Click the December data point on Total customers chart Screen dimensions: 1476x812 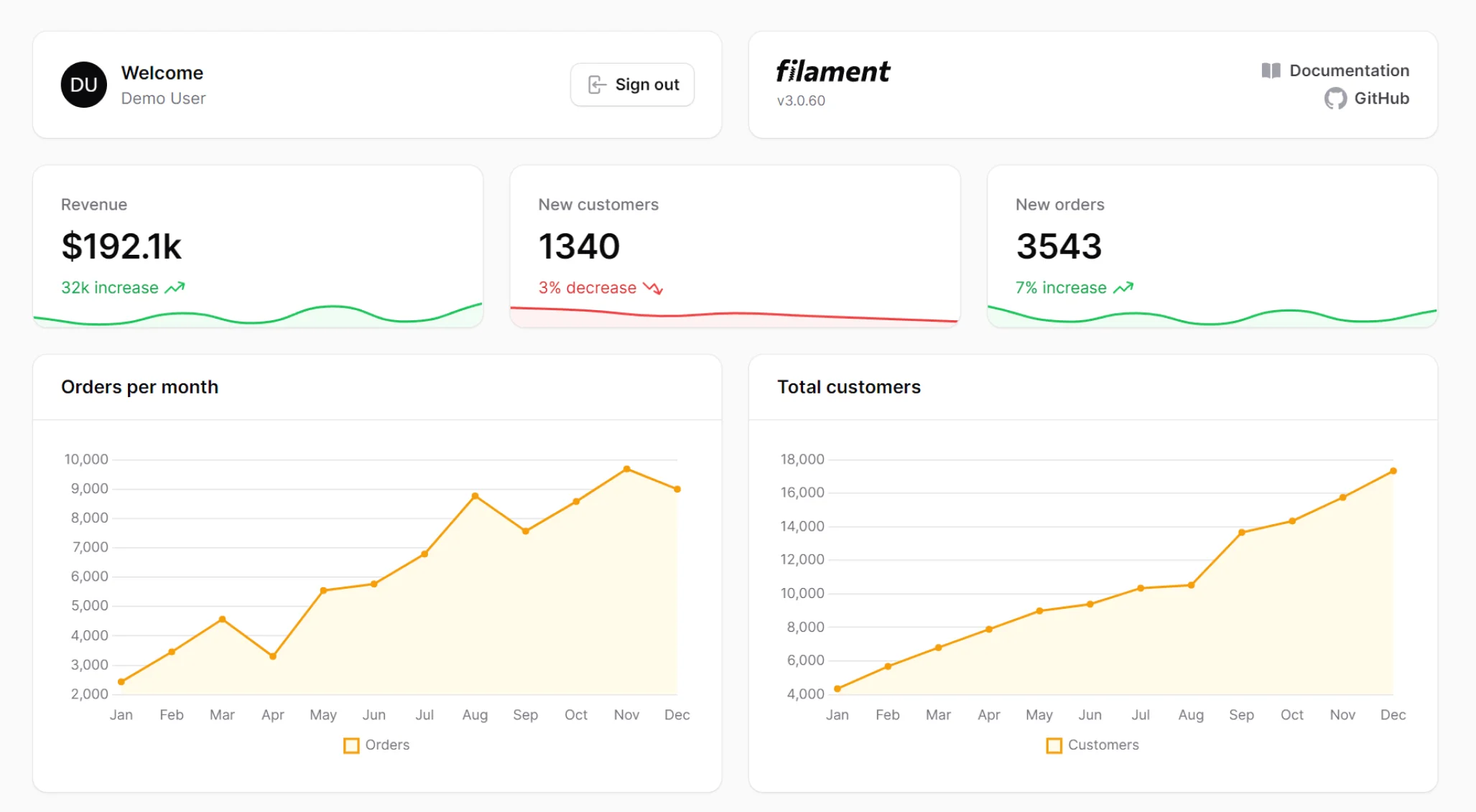tap(1393, 472)
